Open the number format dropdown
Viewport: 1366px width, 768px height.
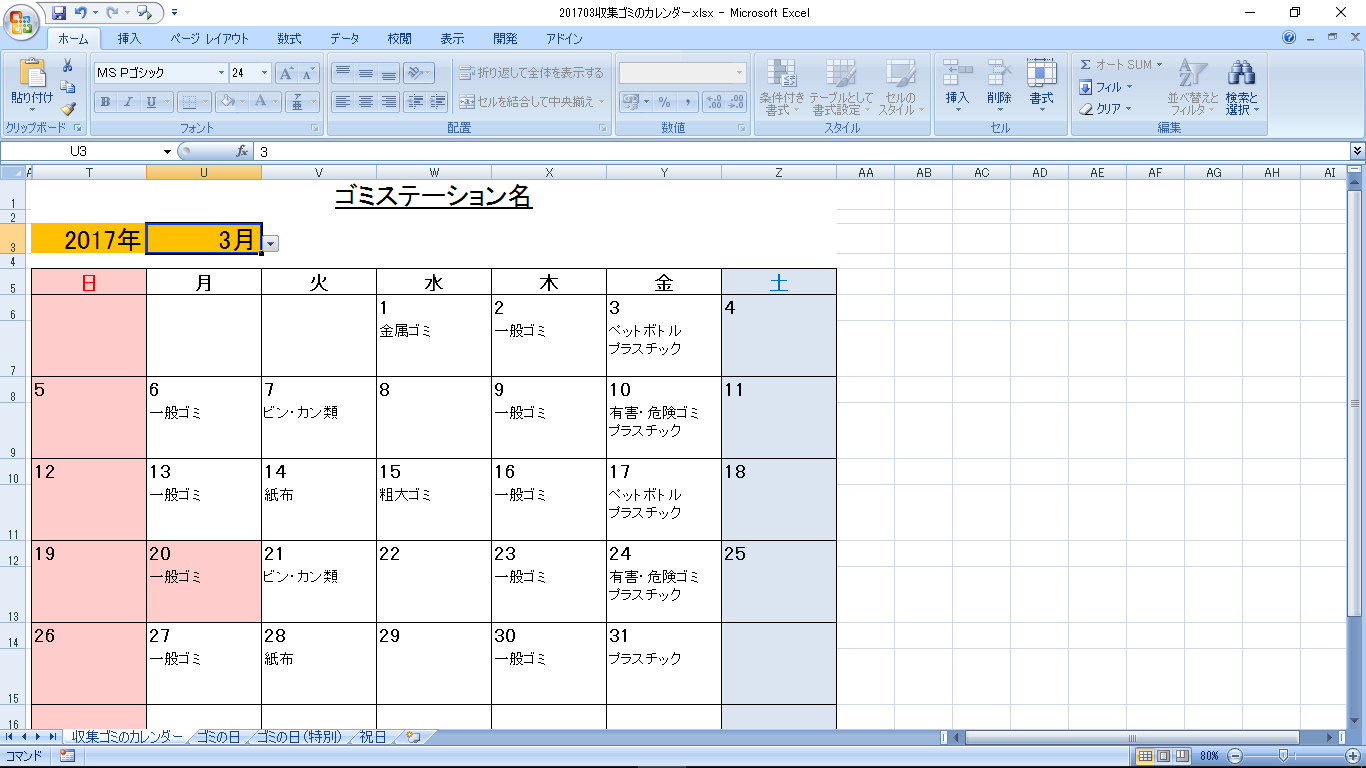(740, 73)
